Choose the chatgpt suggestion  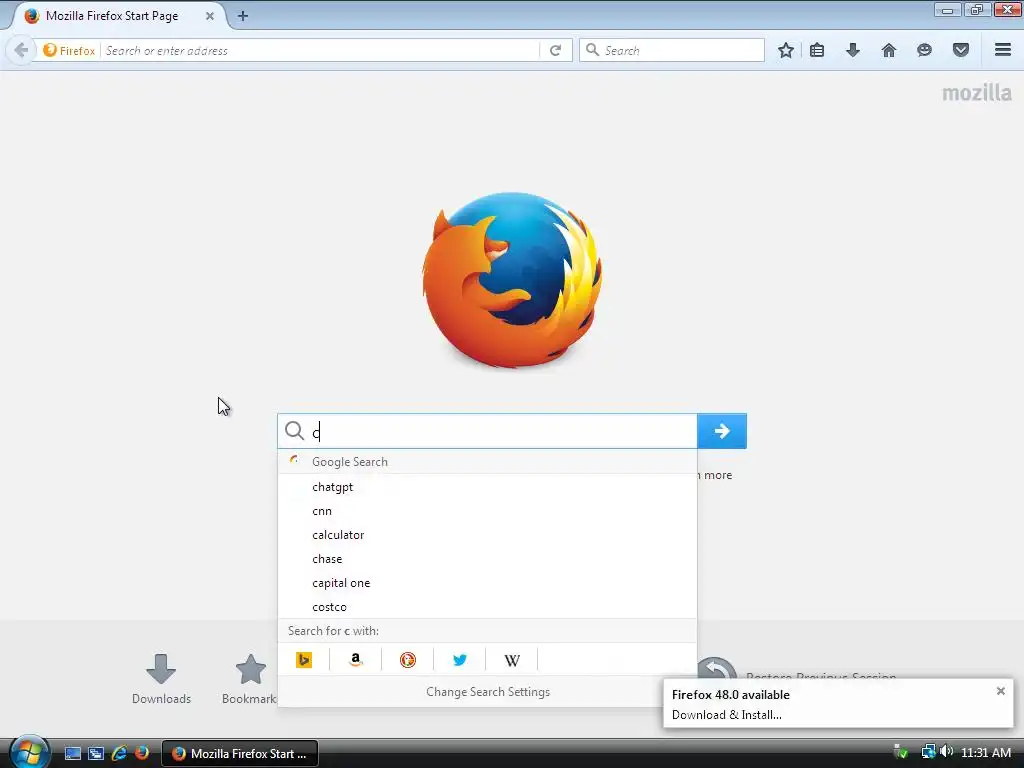tap(487, 487)
